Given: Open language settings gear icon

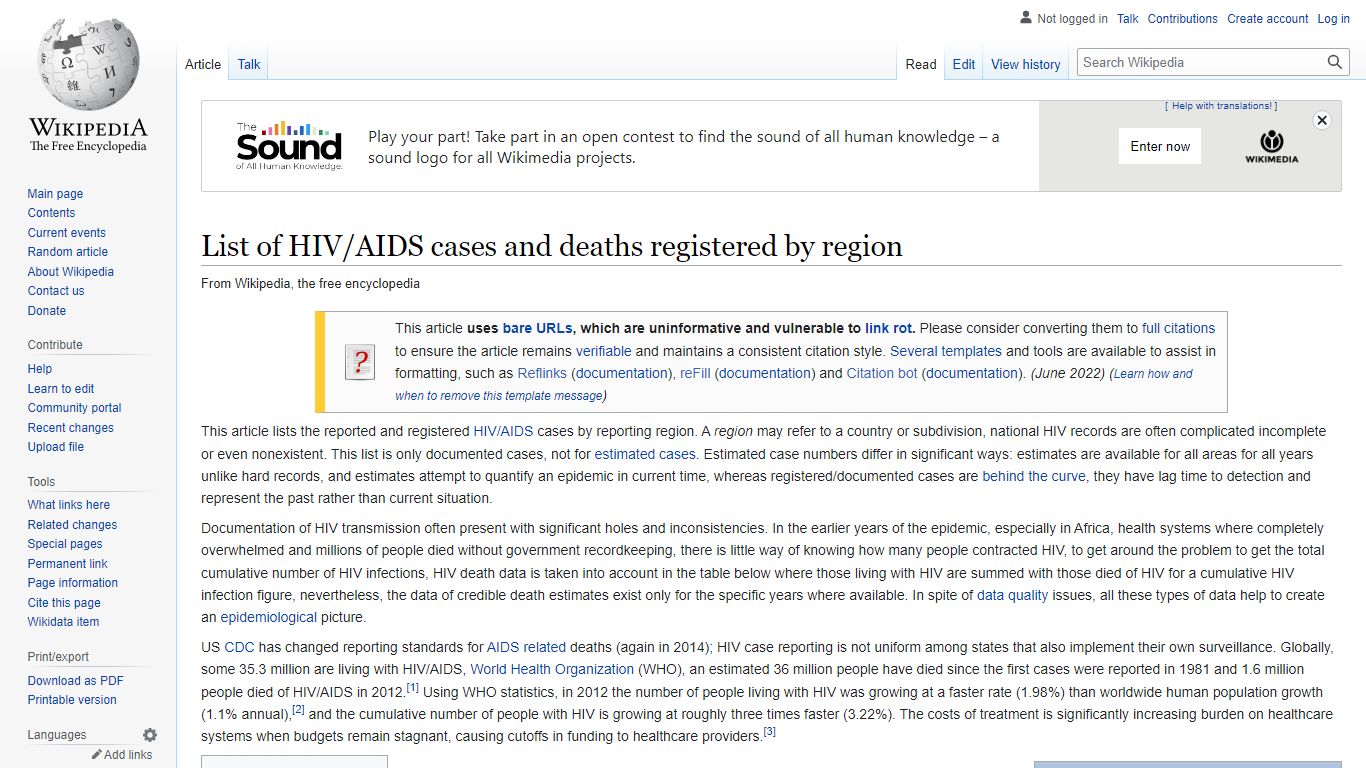Looking at the screenshot, I should tap(150, 735).
